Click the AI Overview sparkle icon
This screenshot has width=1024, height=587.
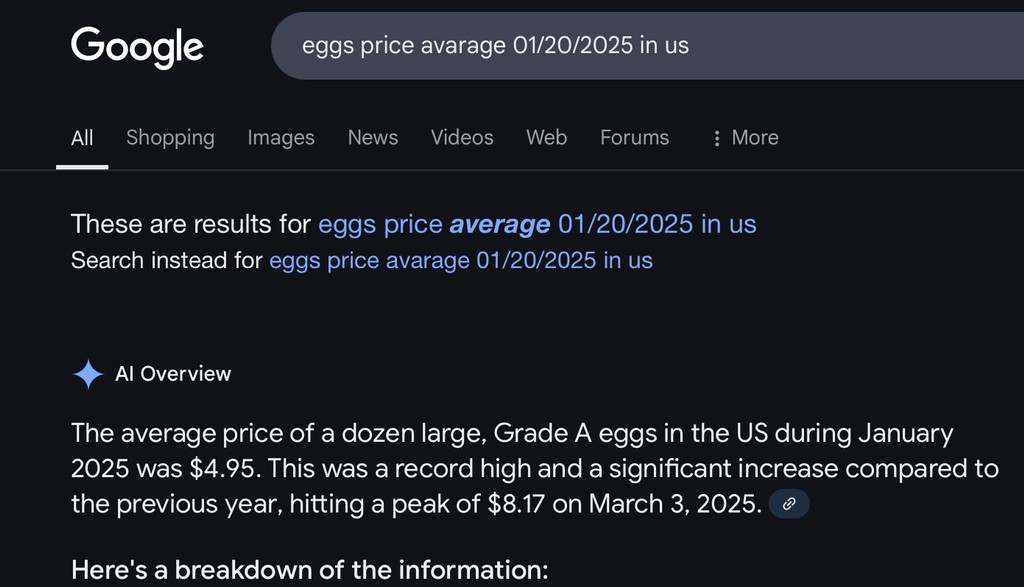pyautogui.click(x=88, y=374)
